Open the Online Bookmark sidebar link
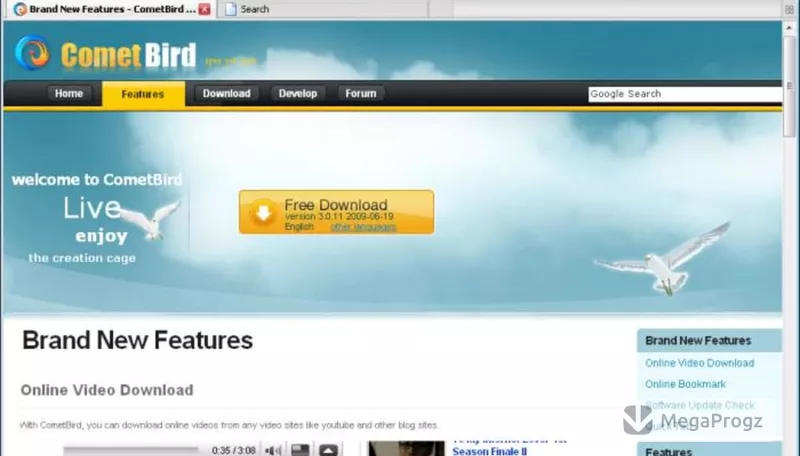This screenshot has width=800, height=456. pos(685,384)
